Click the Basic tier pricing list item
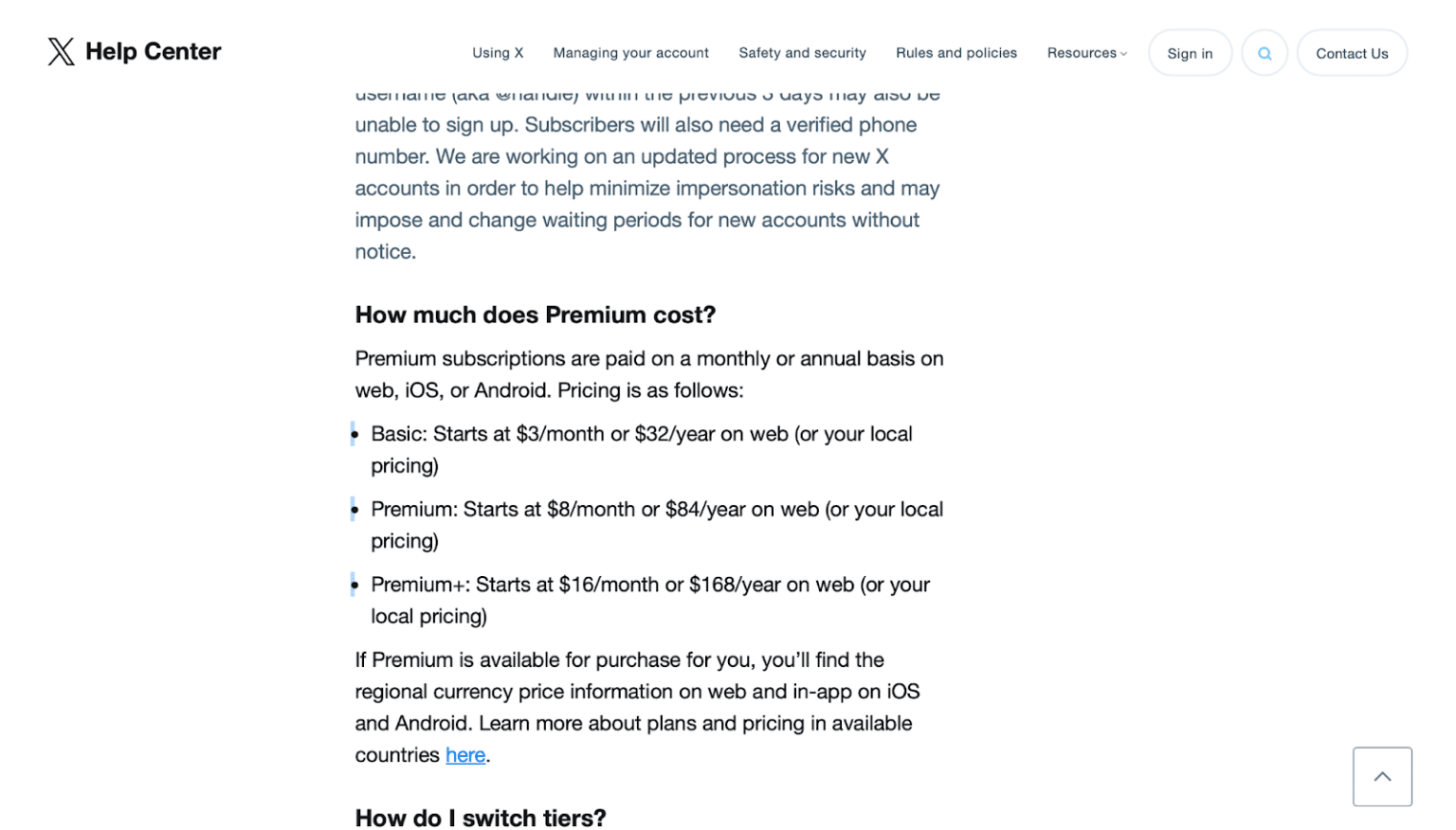 (x=641, y=449)
